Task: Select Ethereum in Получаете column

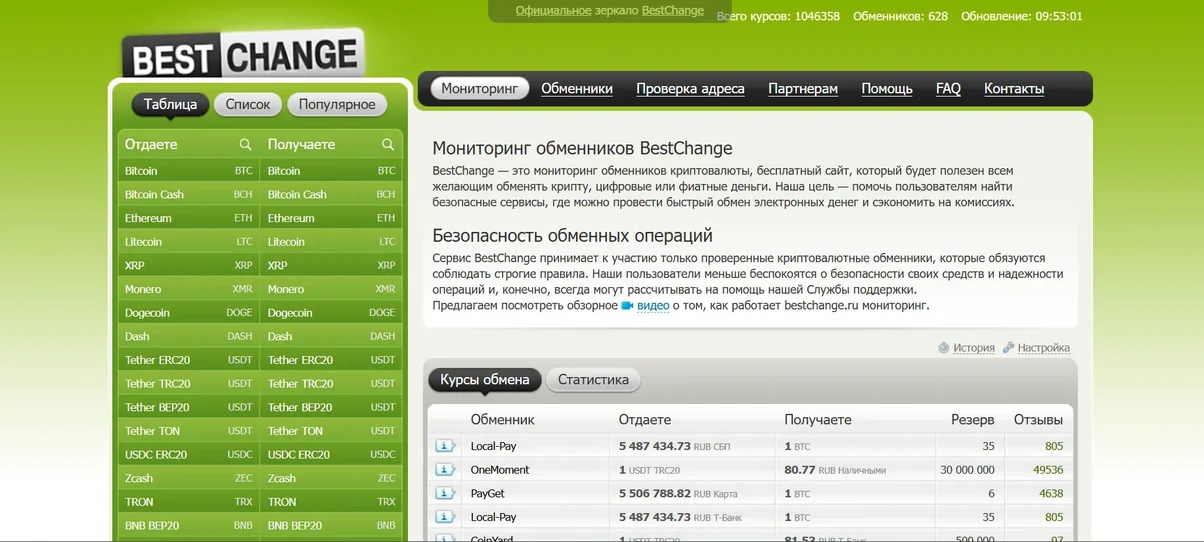Action: coord(331,218)
